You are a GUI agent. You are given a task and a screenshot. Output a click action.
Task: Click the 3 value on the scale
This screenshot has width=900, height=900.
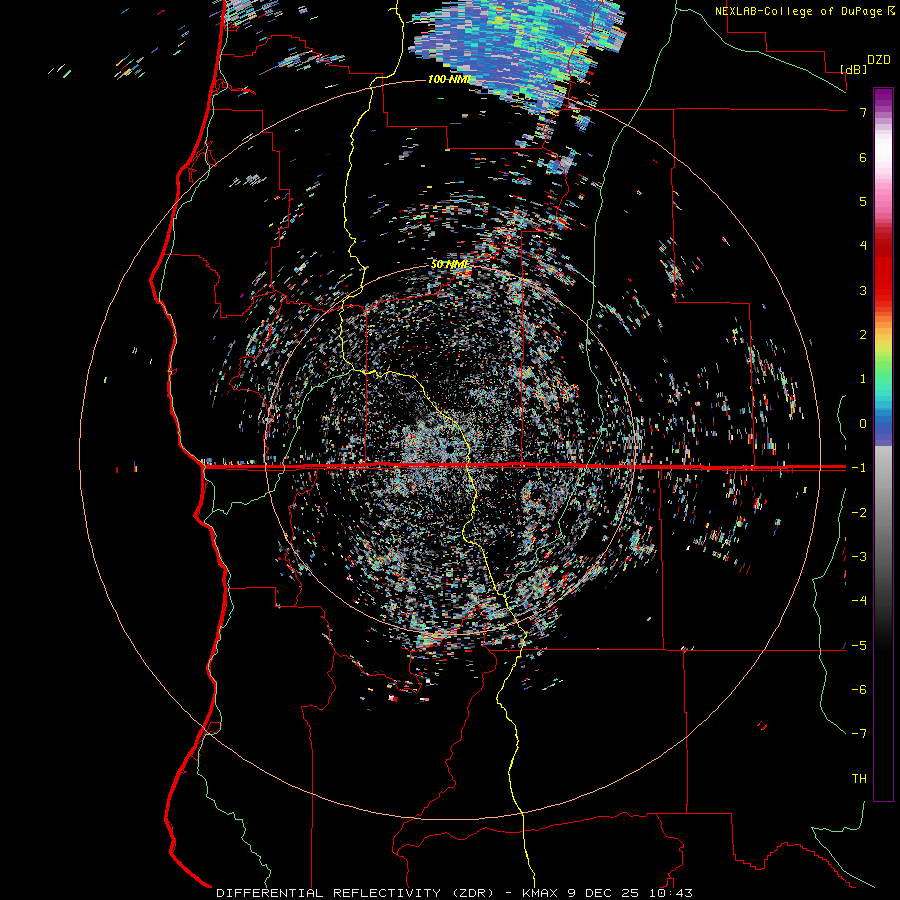pyautogui.click(x=863, y=290)
